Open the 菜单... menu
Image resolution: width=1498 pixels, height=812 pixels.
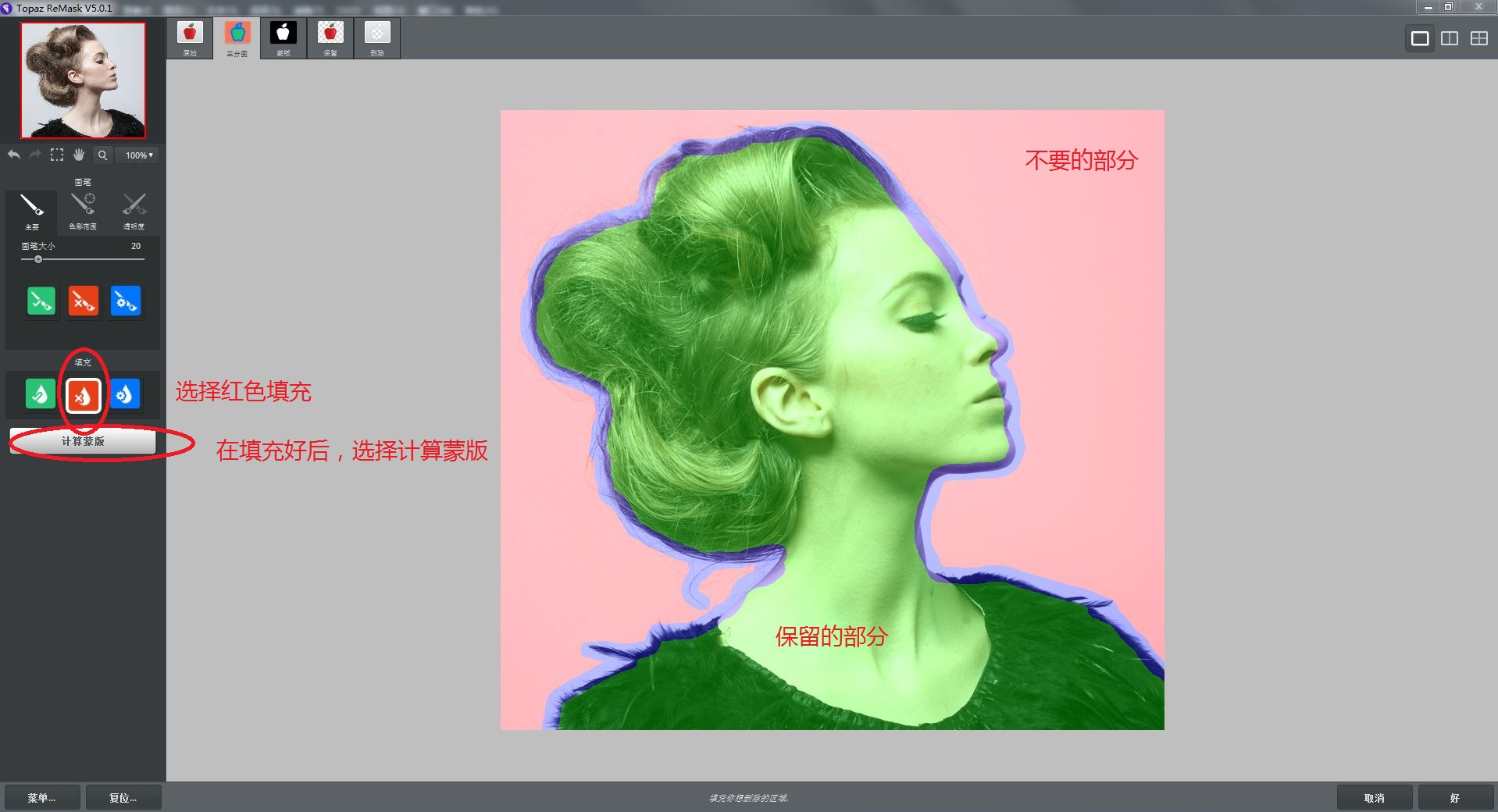pos(43,797)
